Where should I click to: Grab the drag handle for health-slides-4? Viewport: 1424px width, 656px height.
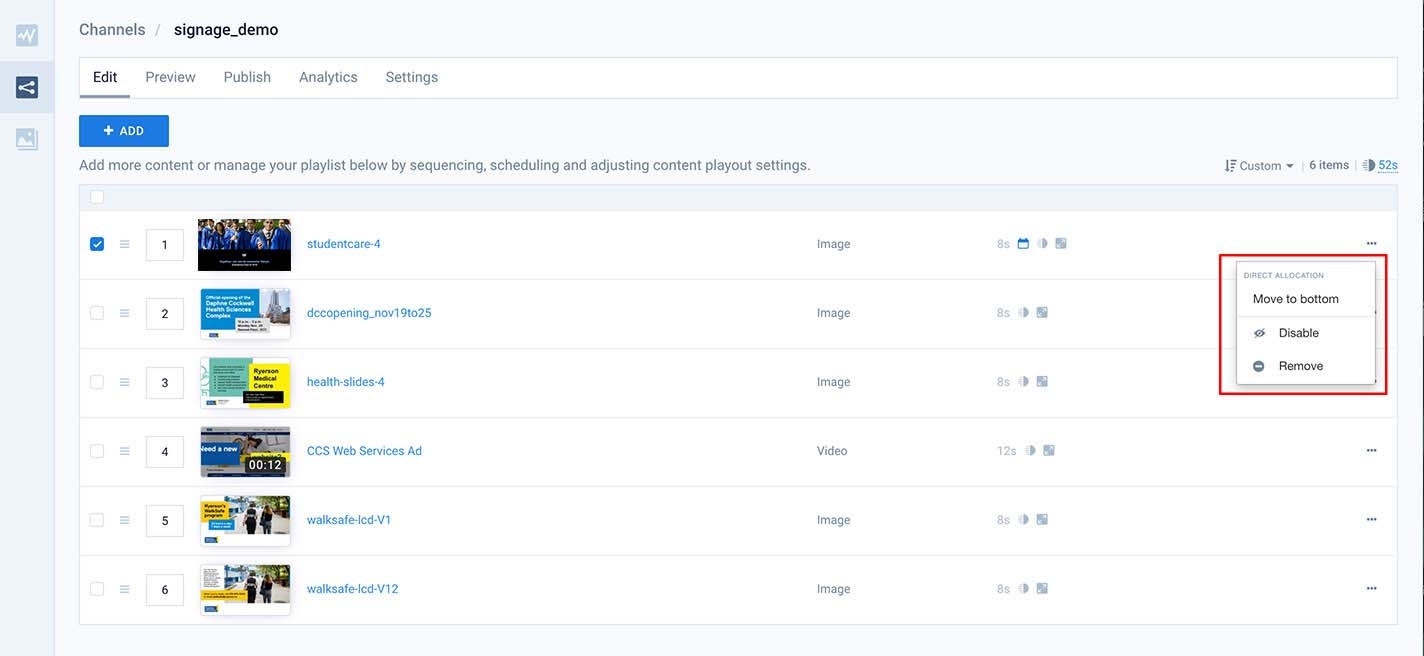tap(125, 382)
